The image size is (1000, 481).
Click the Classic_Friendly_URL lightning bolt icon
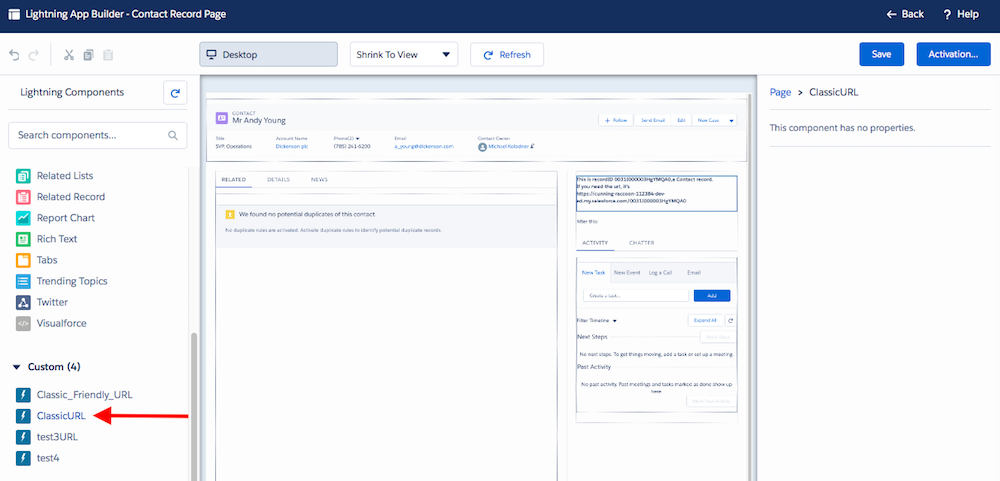tap(23, 395)
